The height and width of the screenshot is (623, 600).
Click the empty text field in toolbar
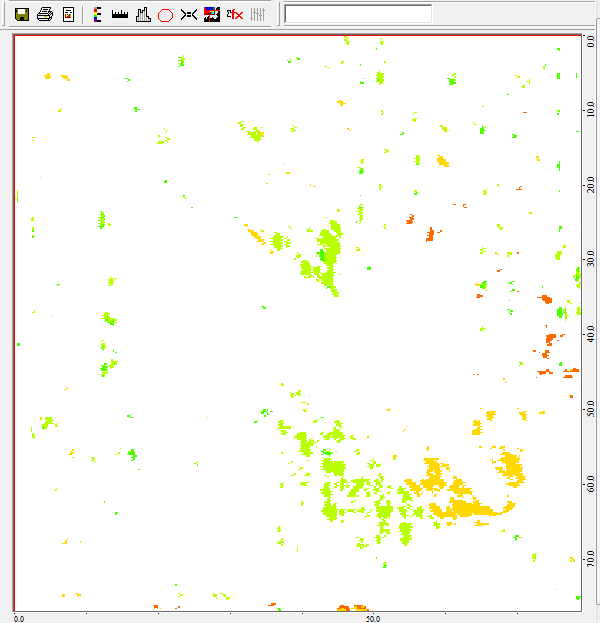(358, 14)
